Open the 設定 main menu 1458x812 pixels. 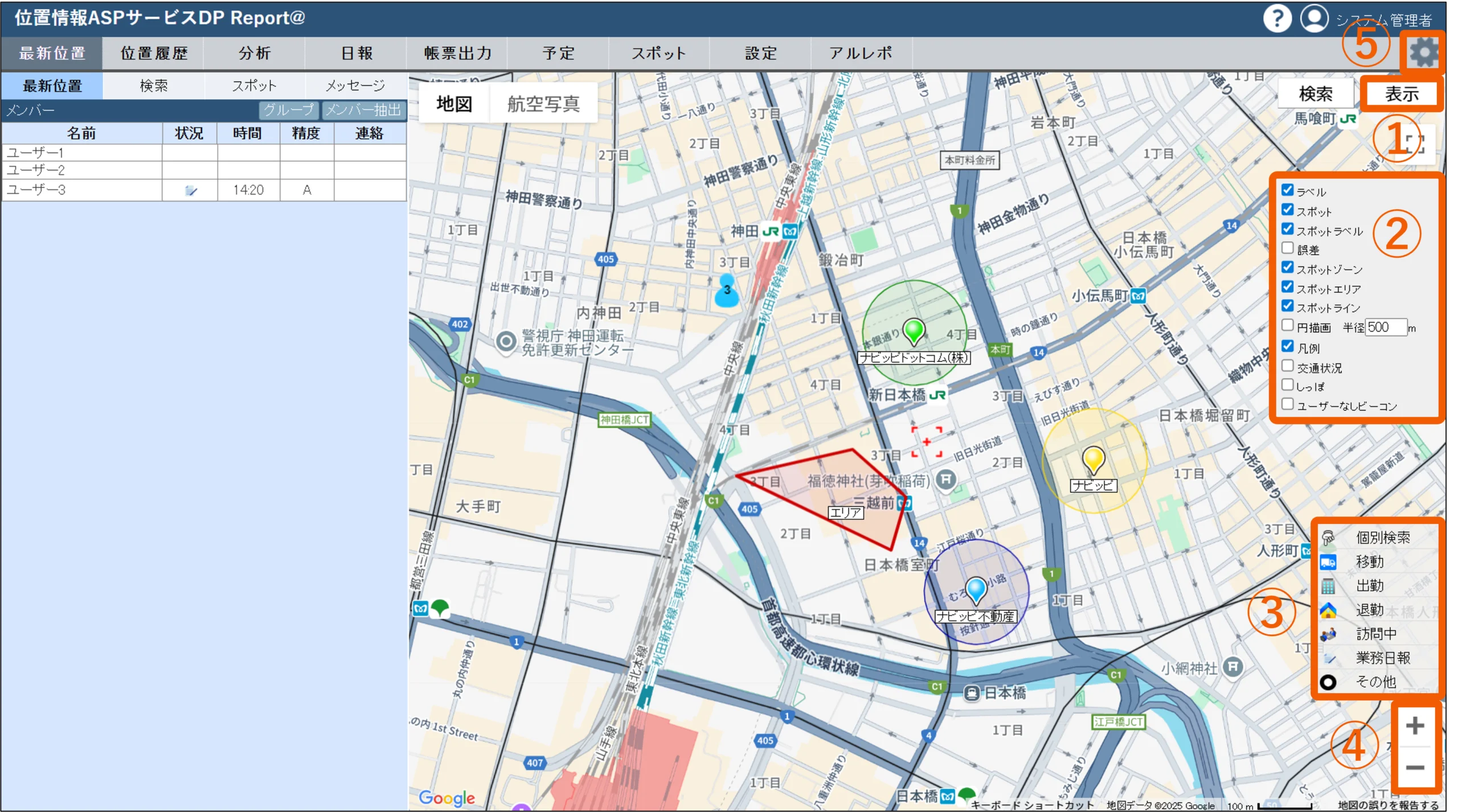[760, 54]
